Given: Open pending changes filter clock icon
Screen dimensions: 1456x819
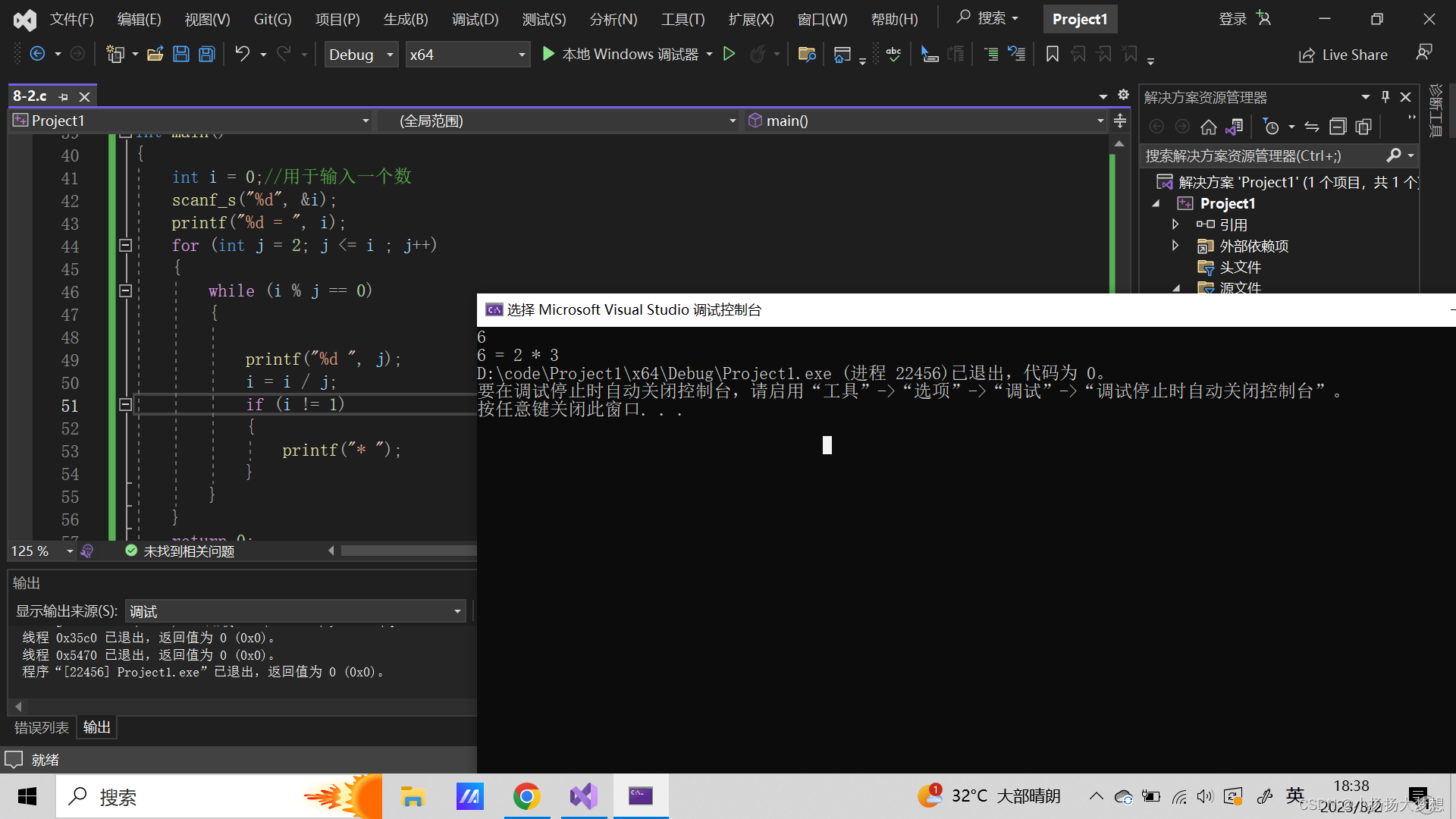Looking at the screenshot, I should point(1272,127).
